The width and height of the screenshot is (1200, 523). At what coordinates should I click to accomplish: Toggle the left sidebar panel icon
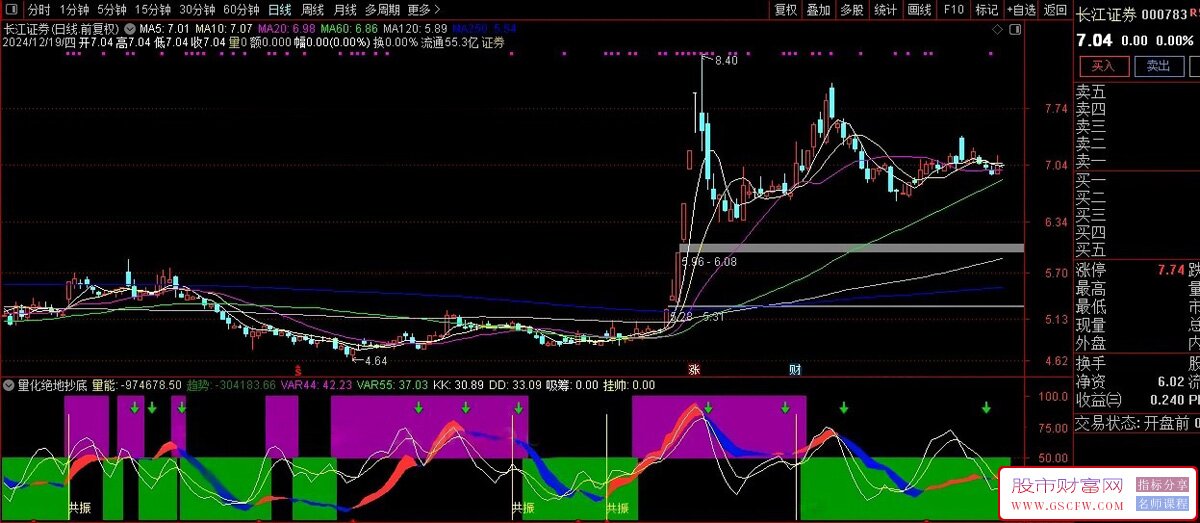click(x=11, y=10)
